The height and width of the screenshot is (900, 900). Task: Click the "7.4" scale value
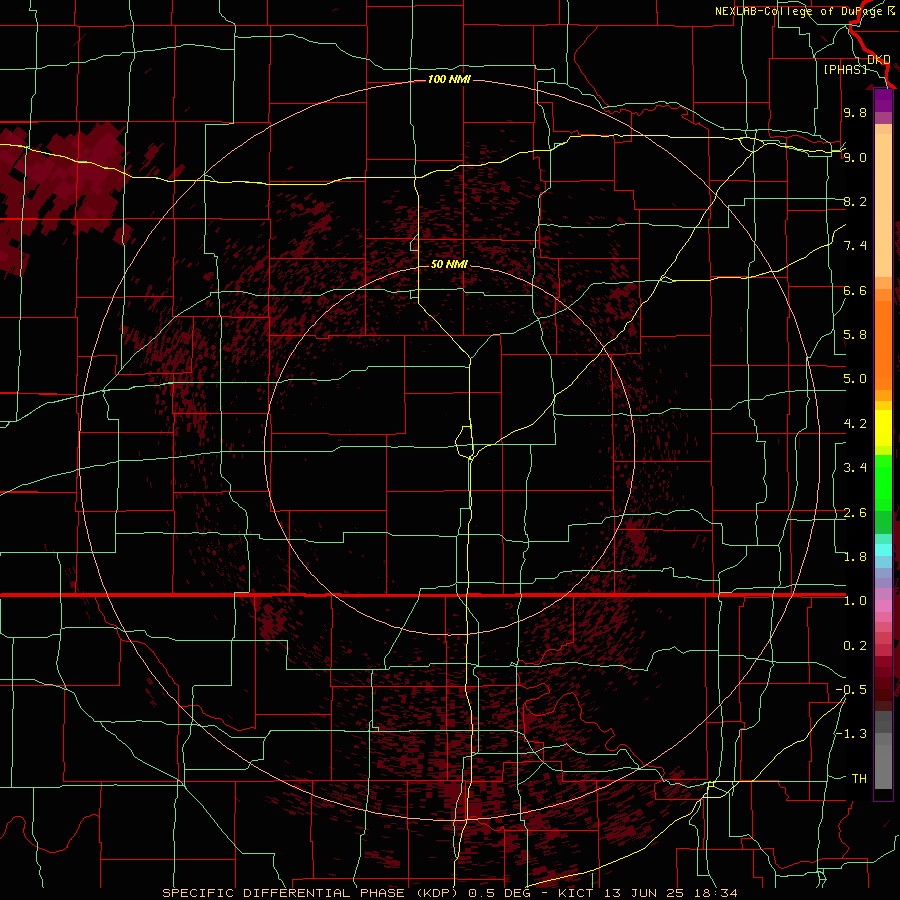tap(855, 246)
